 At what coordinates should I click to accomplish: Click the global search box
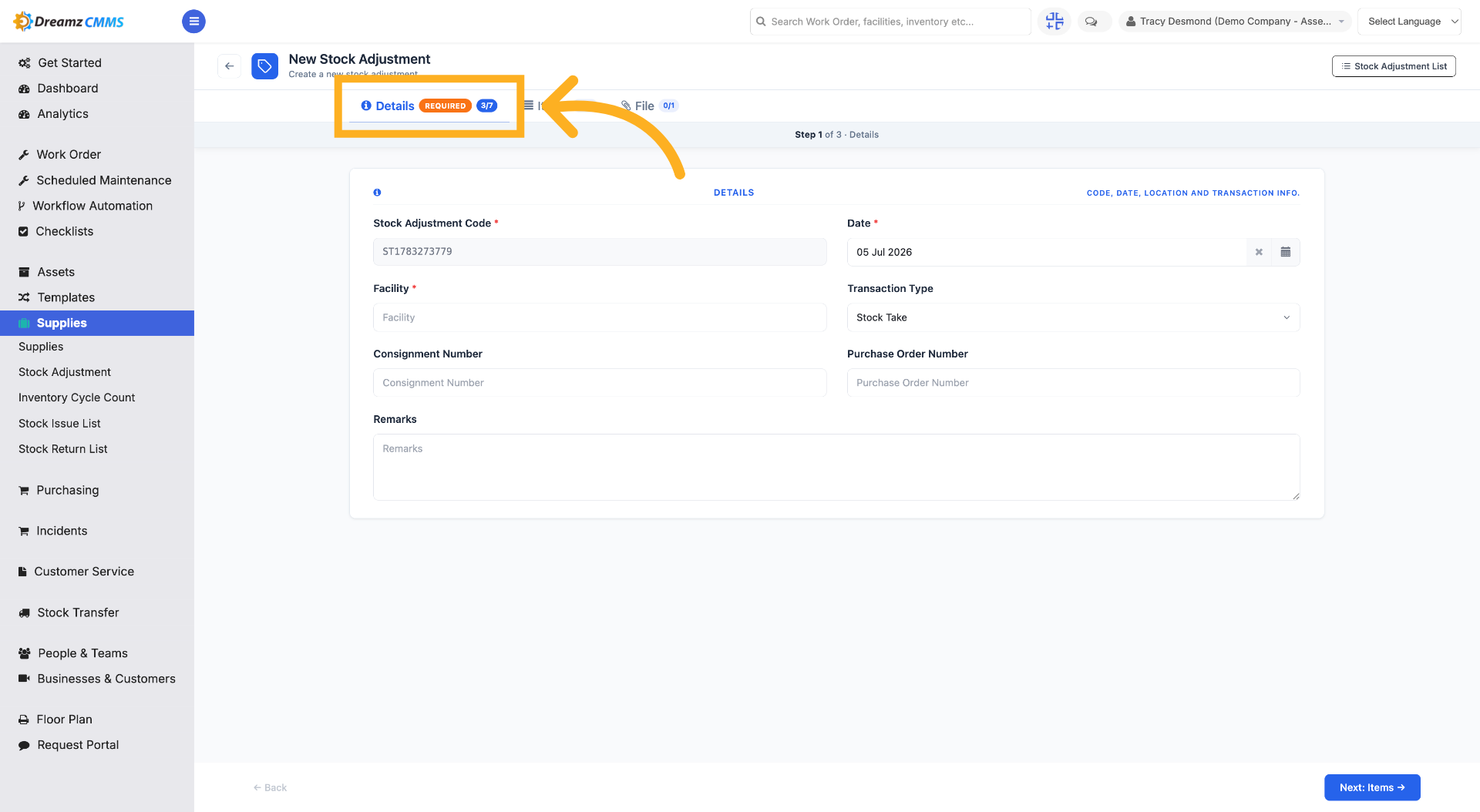coord(890,22)
